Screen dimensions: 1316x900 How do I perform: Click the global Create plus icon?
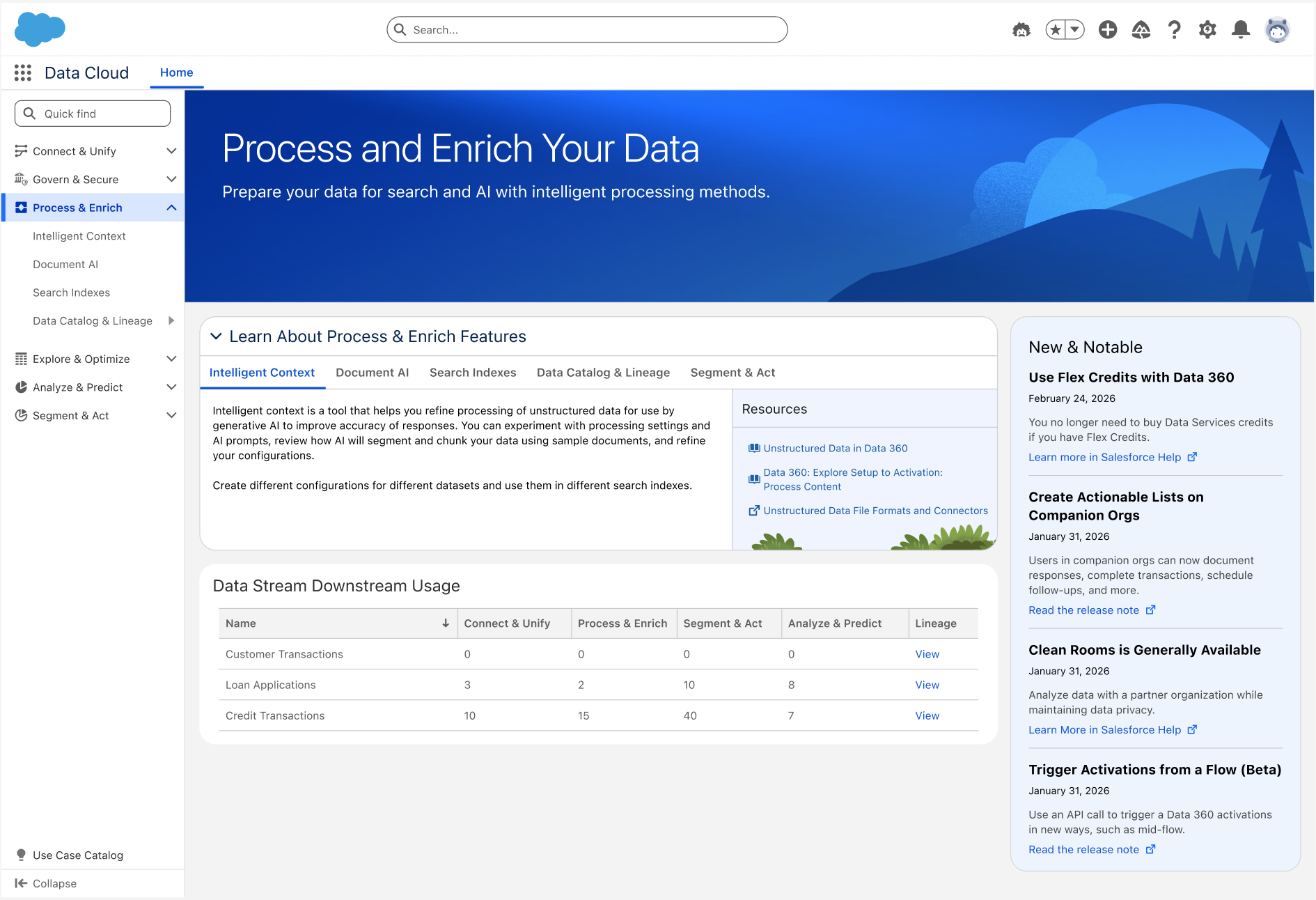coord(1108,30)
